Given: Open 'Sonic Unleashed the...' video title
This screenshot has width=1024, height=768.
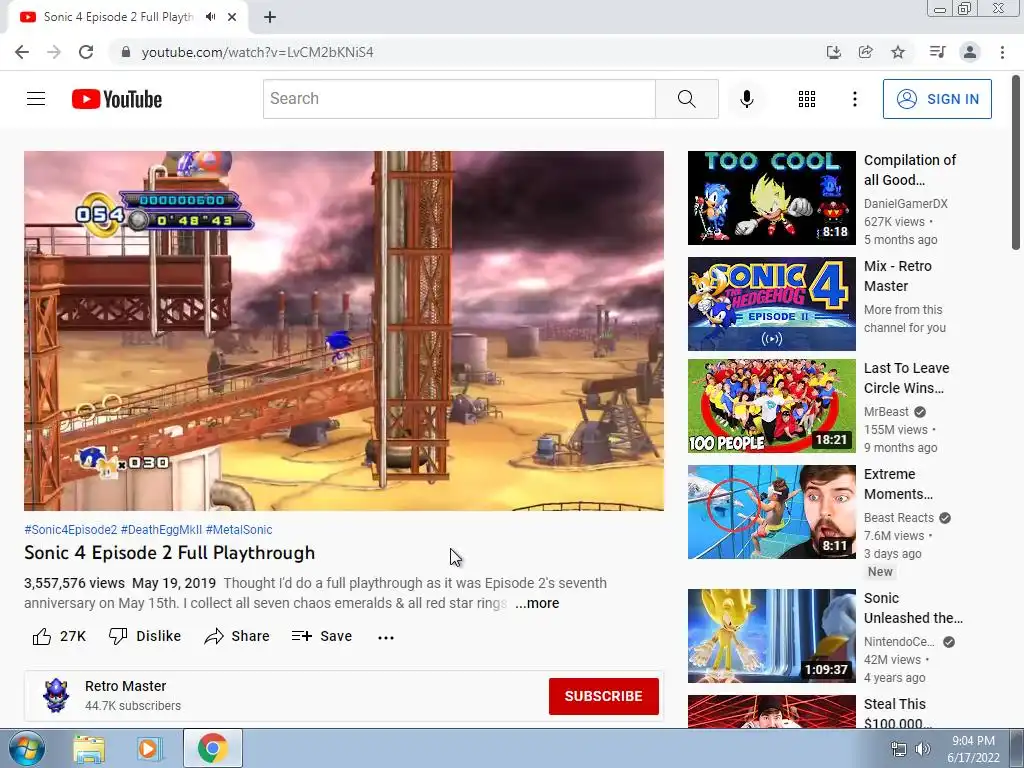Looking at the screenshot, I should click(x=913, y=607).
